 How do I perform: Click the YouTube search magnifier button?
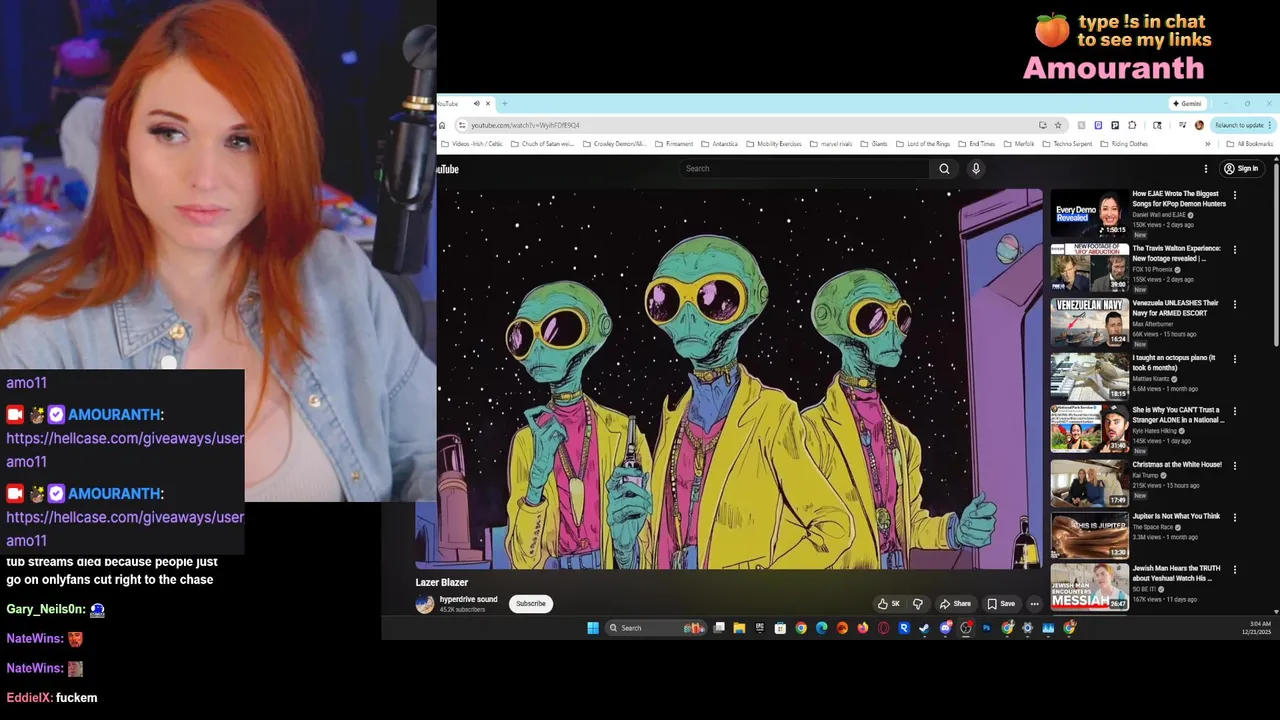[944, 169]
